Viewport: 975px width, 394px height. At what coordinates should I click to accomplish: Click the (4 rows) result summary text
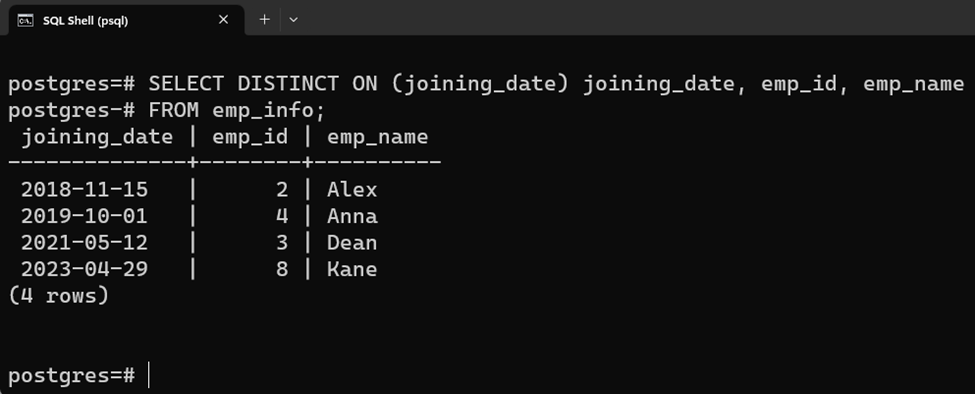click(58, 295)
